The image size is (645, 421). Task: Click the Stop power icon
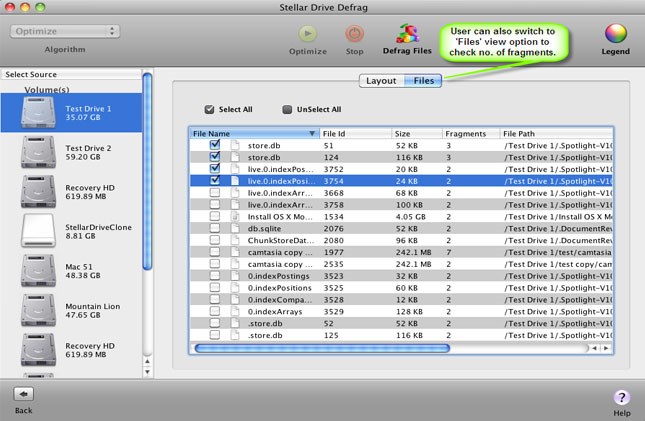coord(354,34)
